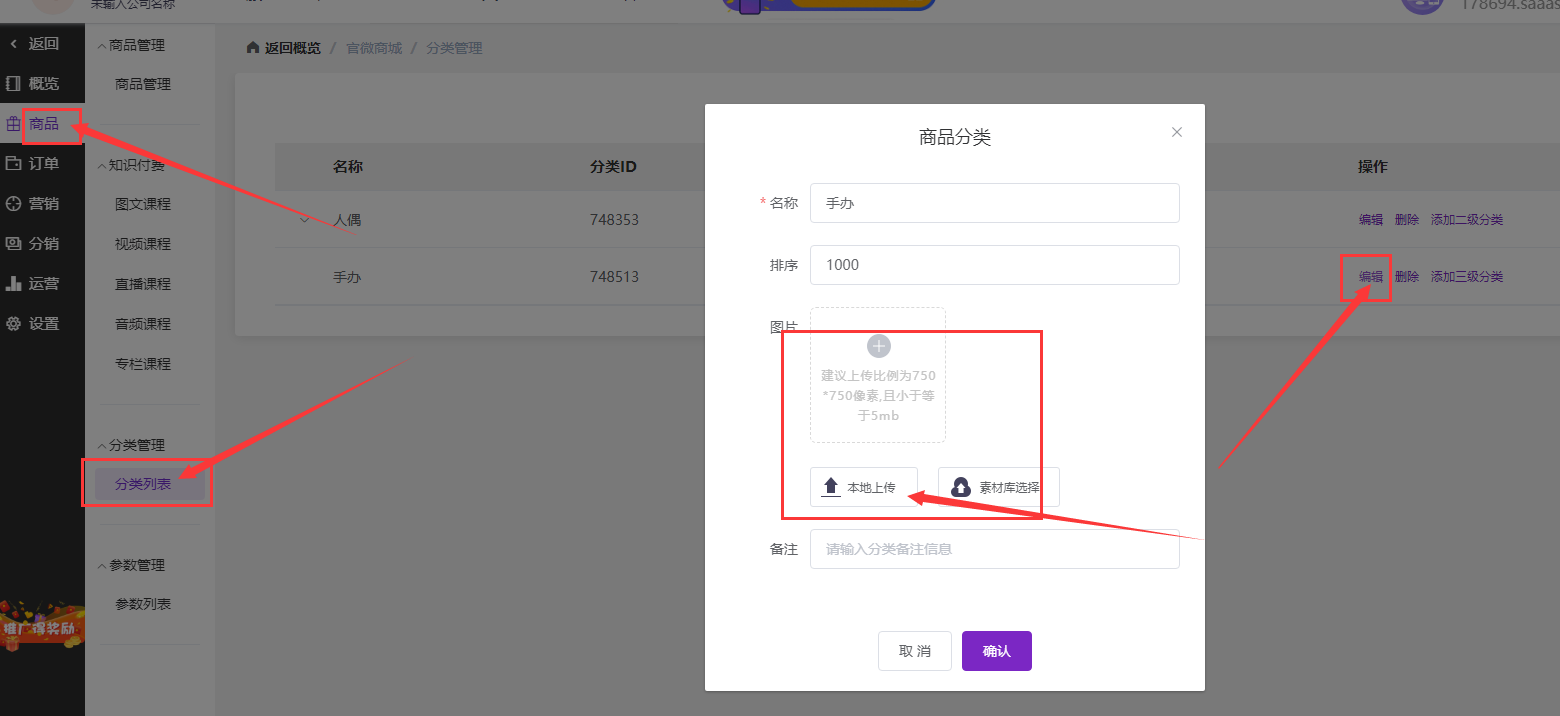Click the 本地上传 local upload button

[x=864, y=487]
